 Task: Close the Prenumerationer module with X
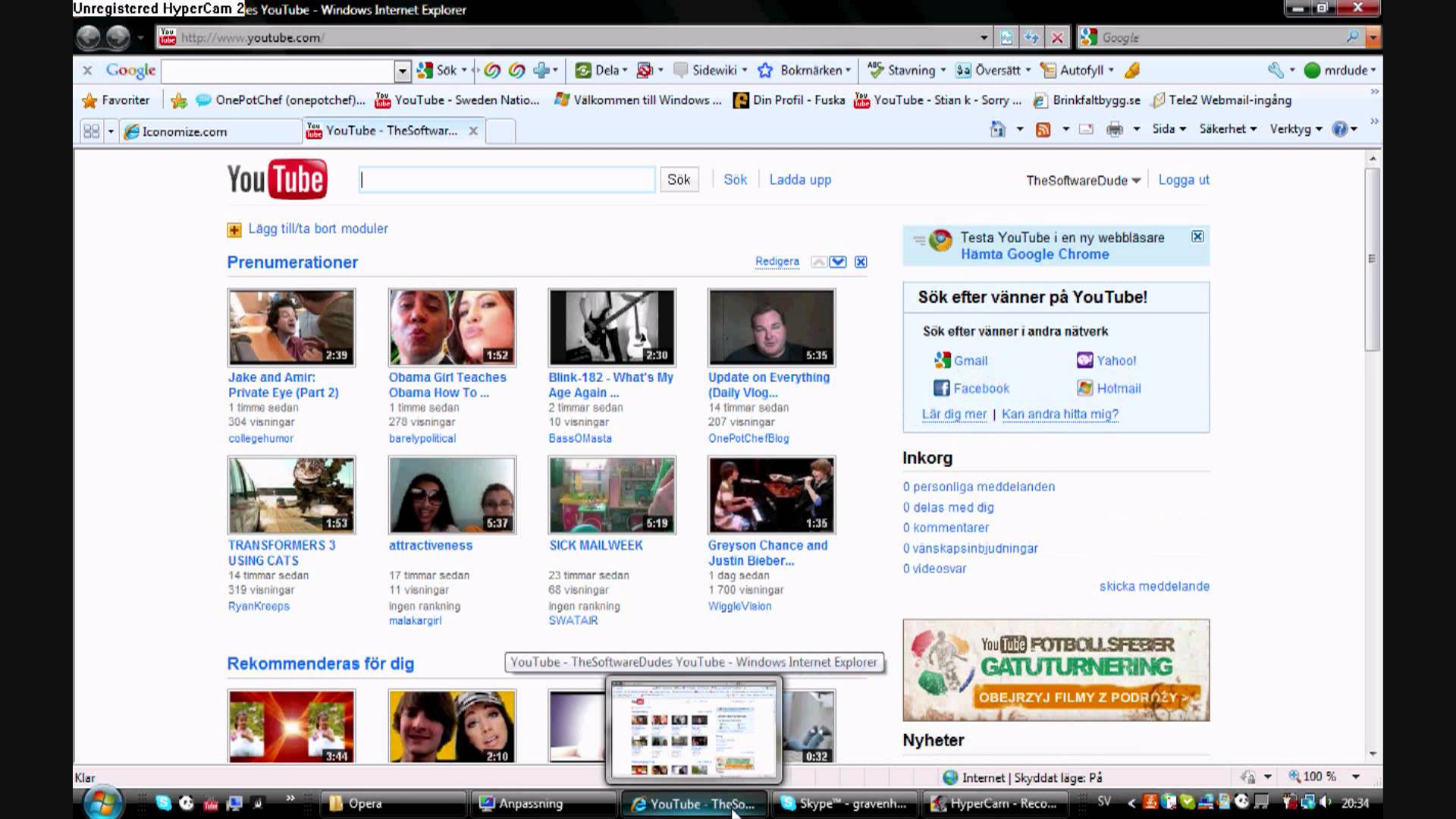[861, 262]
